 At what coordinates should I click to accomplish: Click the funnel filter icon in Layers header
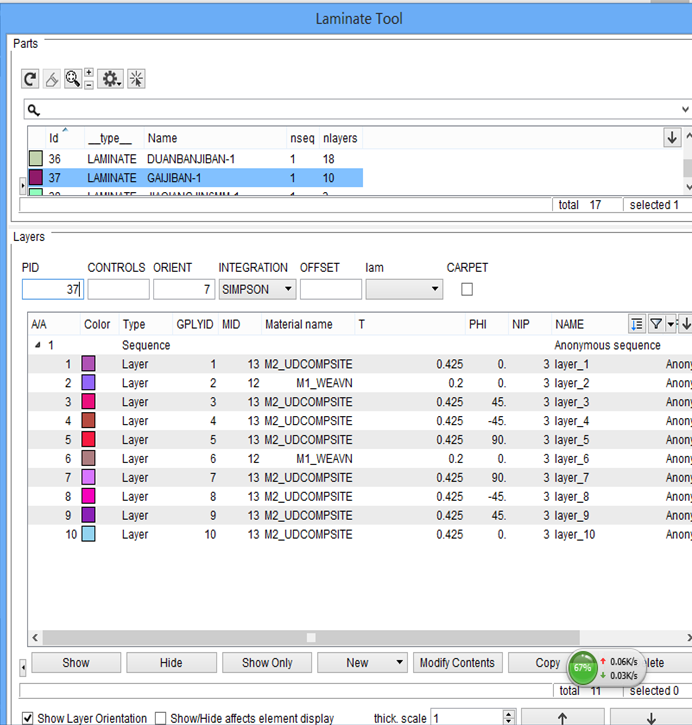click(x=656, y=324)
